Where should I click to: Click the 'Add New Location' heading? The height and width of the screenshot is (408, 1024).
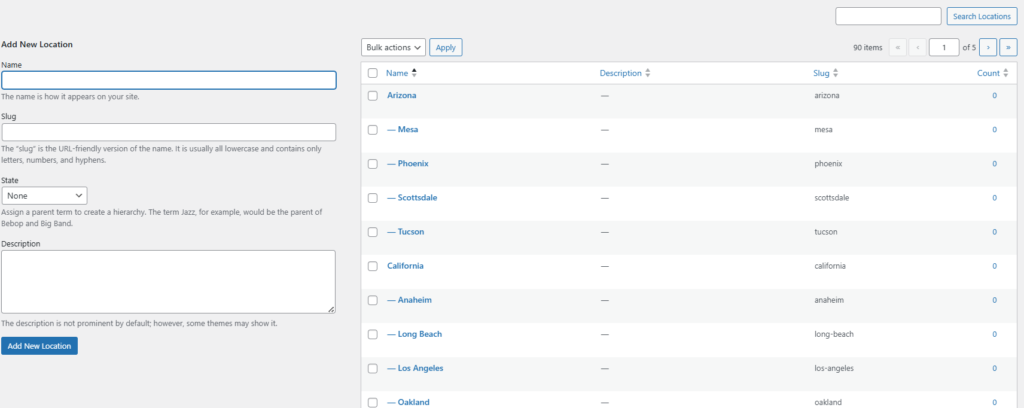click(37, 44)
